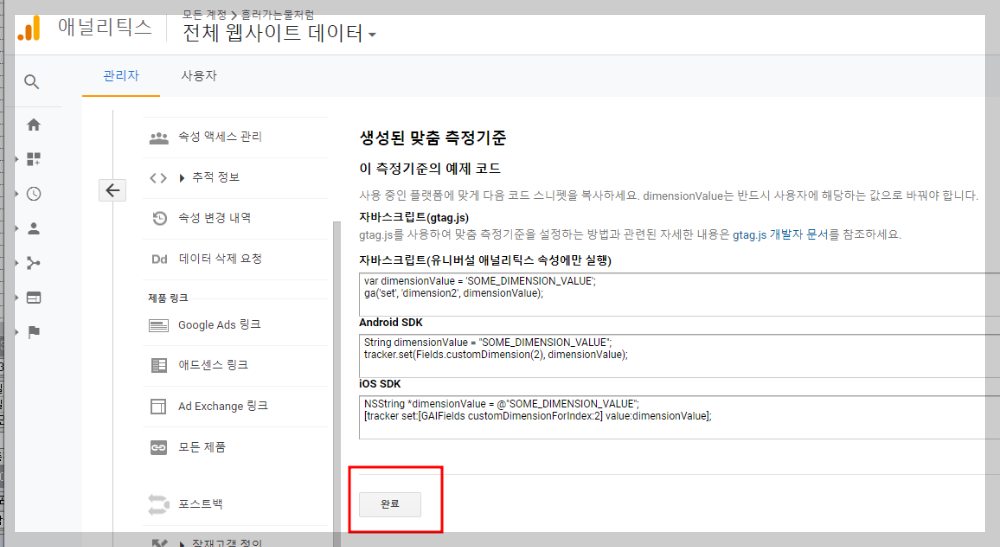Click the 제품 링크 section label
This screenshot has height=547, width=1000.
[x=168, y=298]
